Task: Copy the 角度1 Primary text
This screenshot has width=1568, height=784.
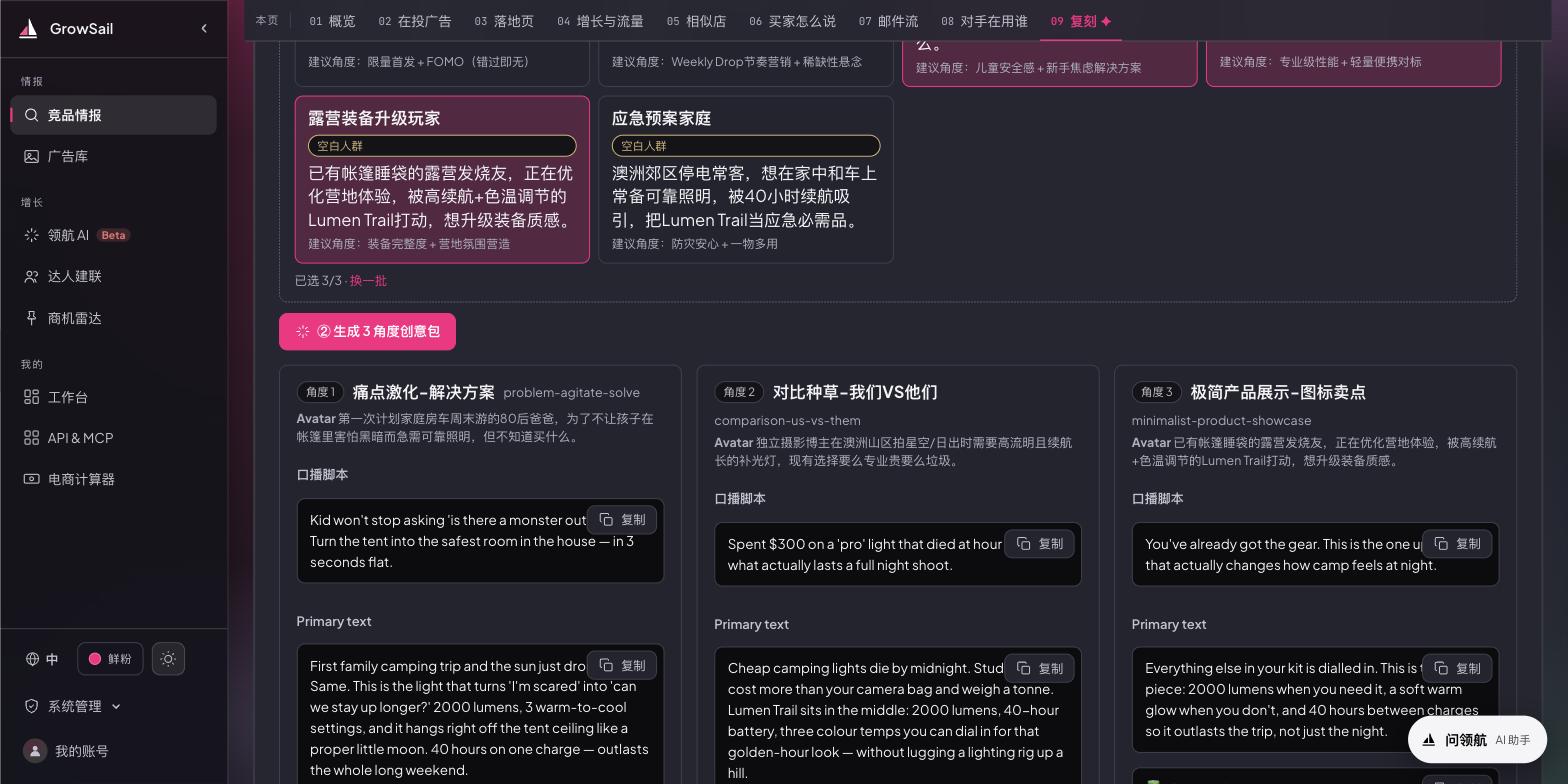Action: click(x=622, y=666)
